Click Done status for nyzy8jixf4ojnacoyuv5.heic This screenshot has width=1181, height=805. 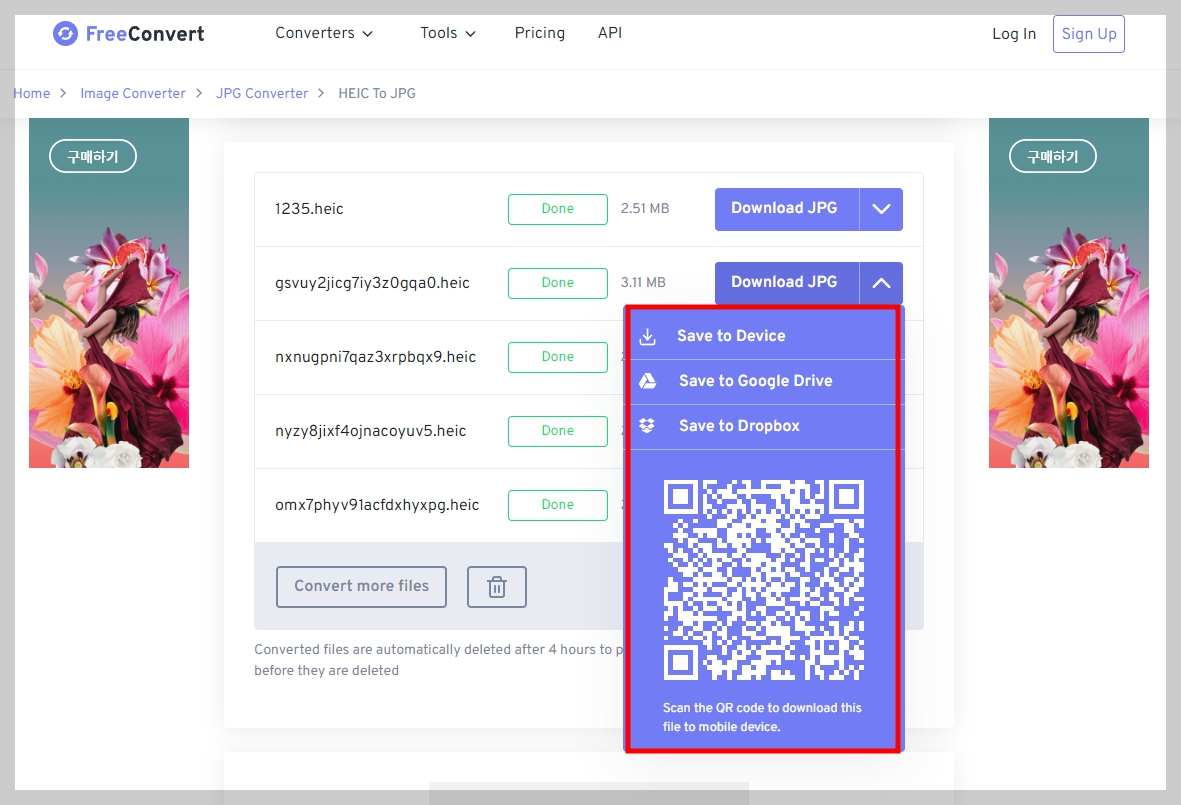tap(558, 431)
